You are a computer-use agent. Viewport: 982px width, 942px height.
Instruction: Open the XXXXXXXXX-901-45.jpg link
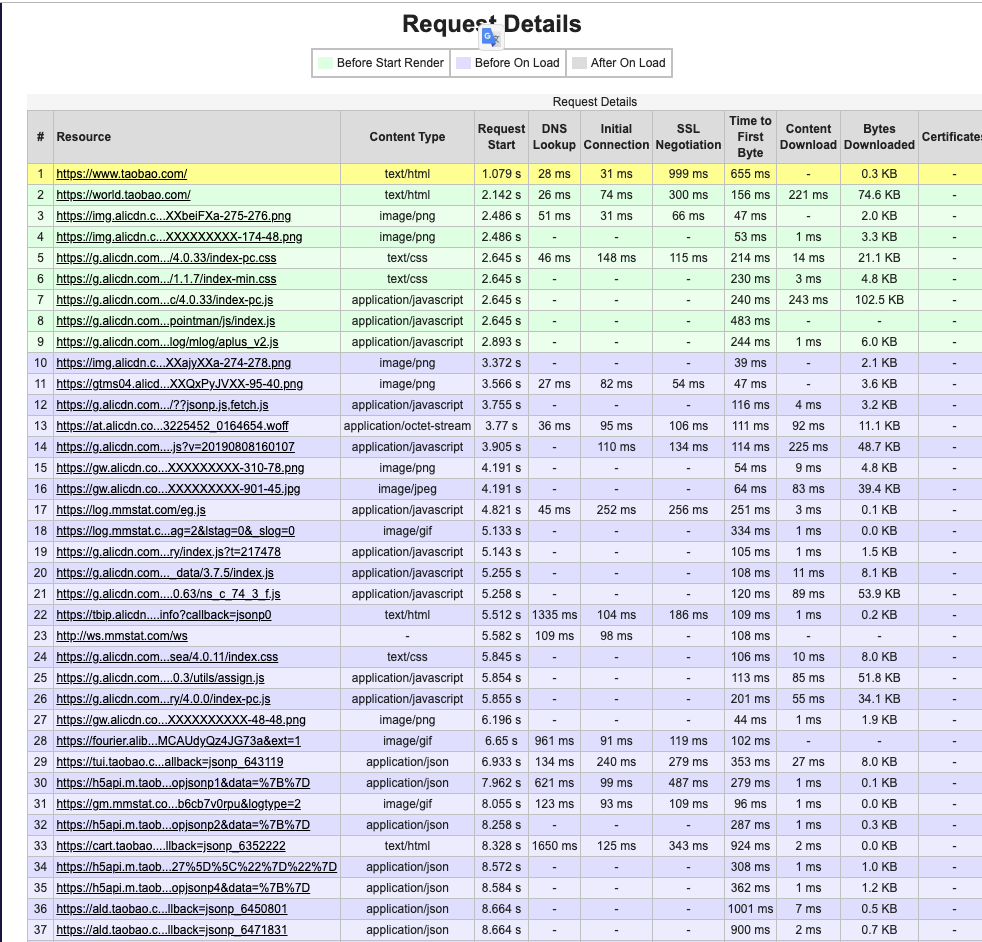coord(178,489)
